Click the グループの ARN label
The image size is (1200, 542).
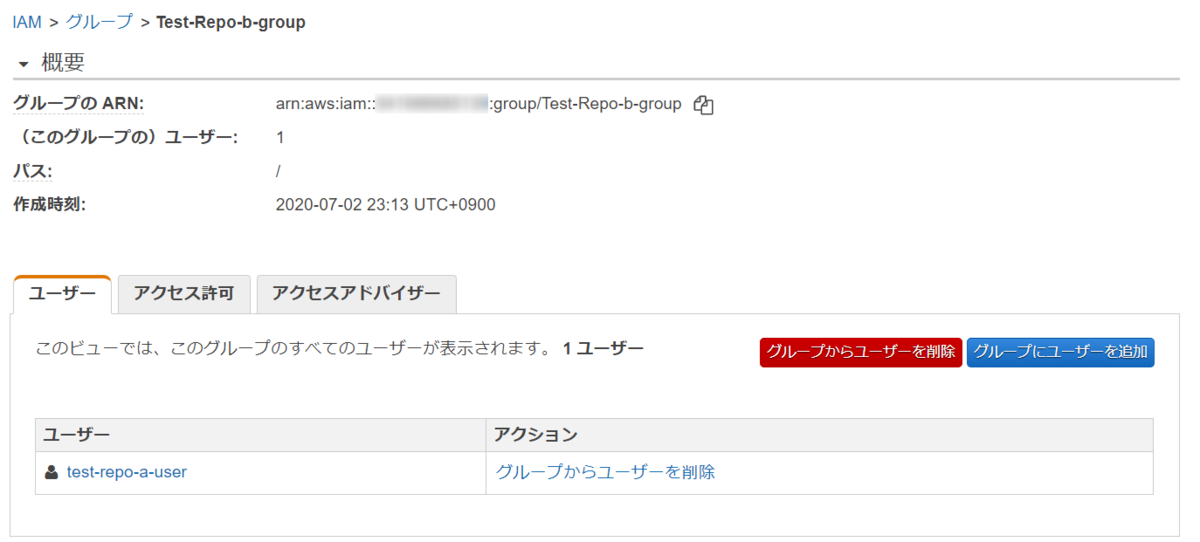pos(79,103)
